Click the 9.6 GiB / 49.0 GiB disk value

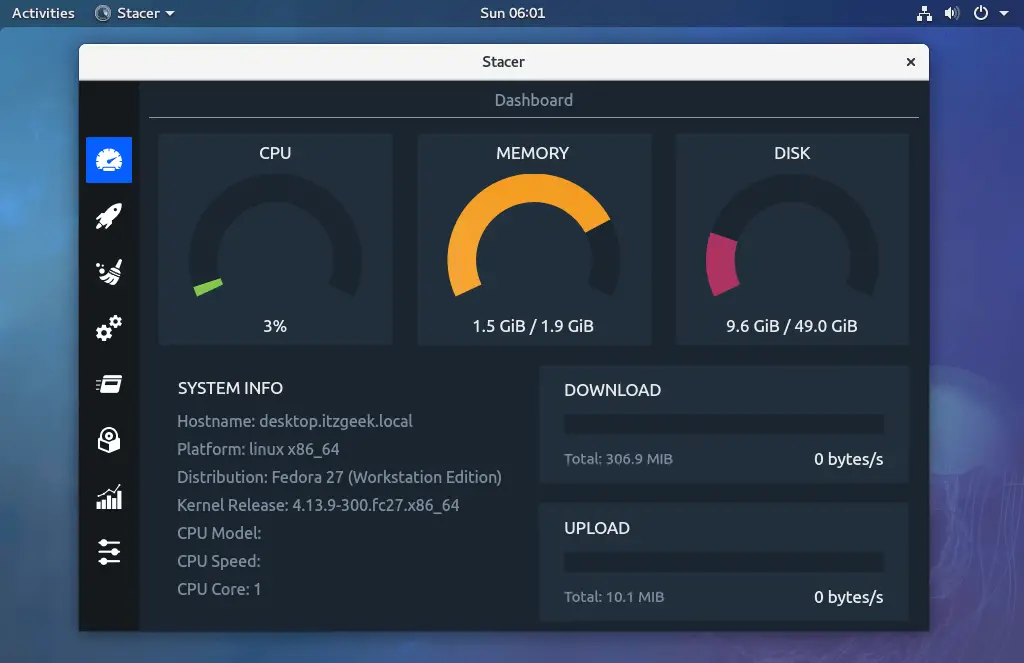tap(792, 326)
